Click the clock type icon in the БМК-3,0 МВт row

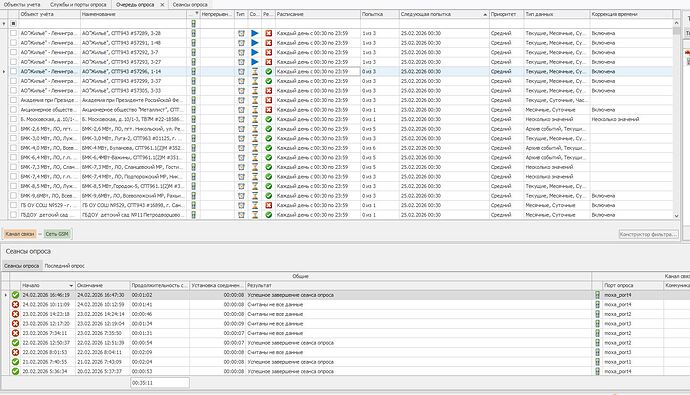241,139
